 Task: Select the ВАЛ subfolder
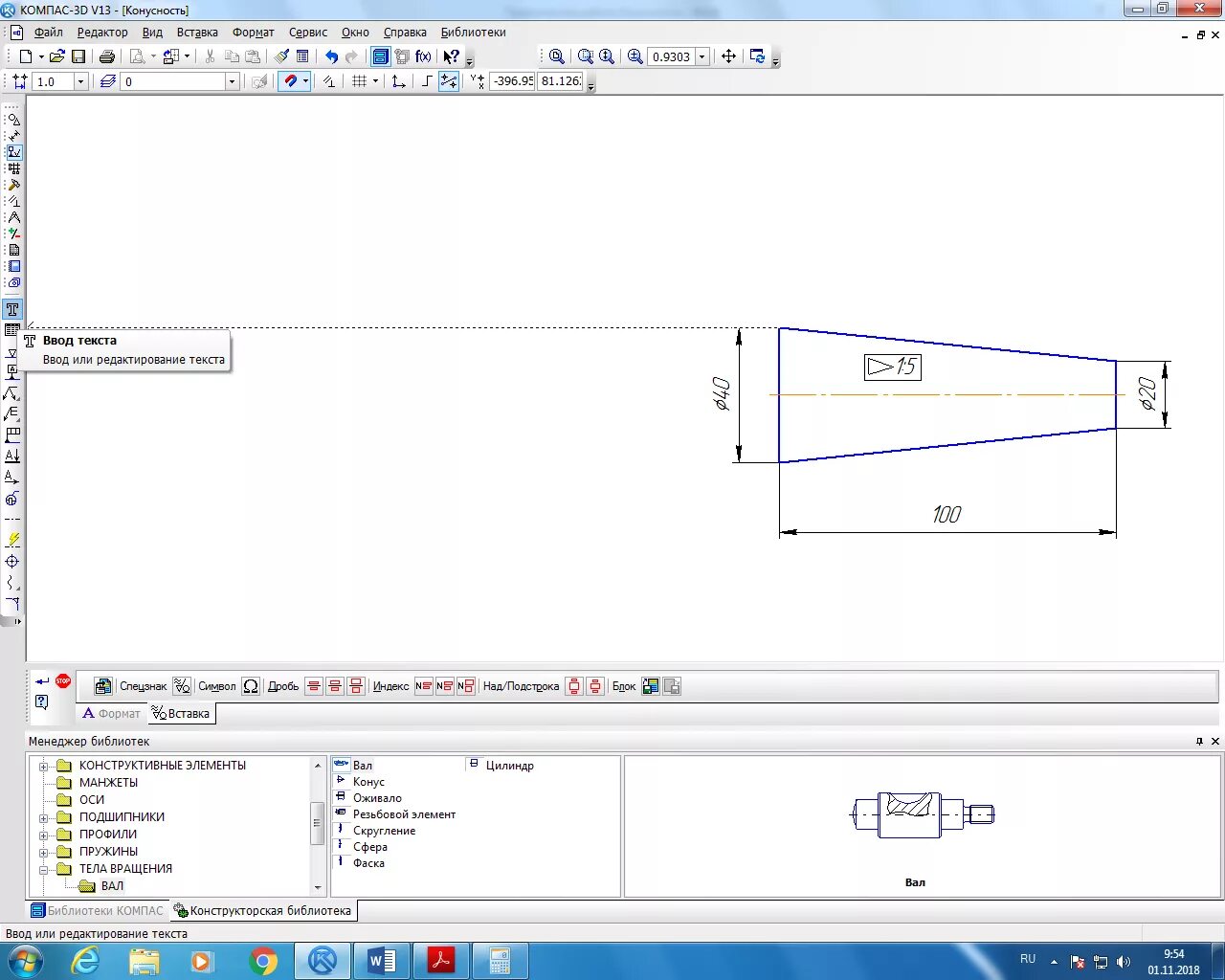click(112, 886)
